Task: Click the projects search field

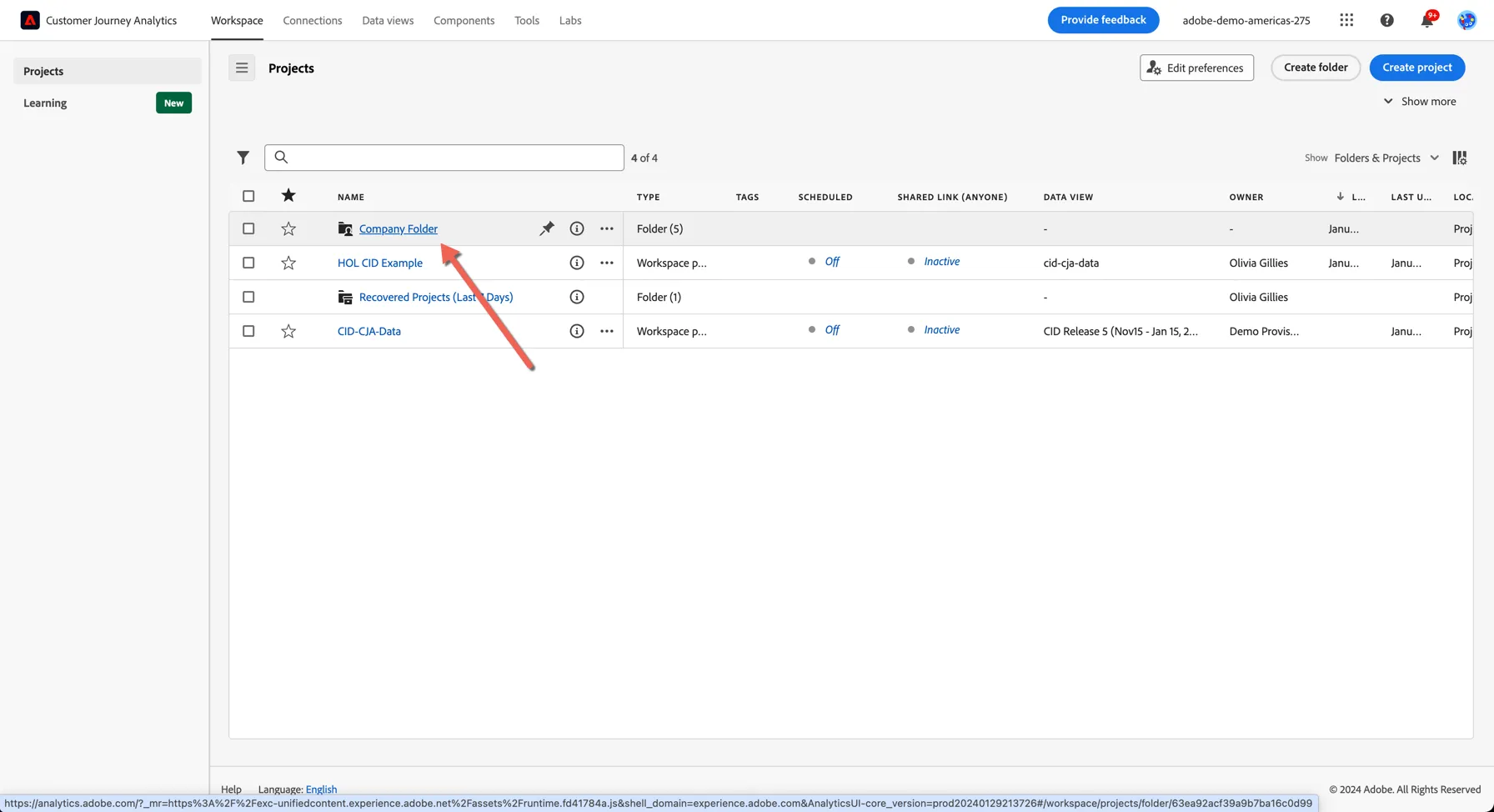Action: click(444, 158)
